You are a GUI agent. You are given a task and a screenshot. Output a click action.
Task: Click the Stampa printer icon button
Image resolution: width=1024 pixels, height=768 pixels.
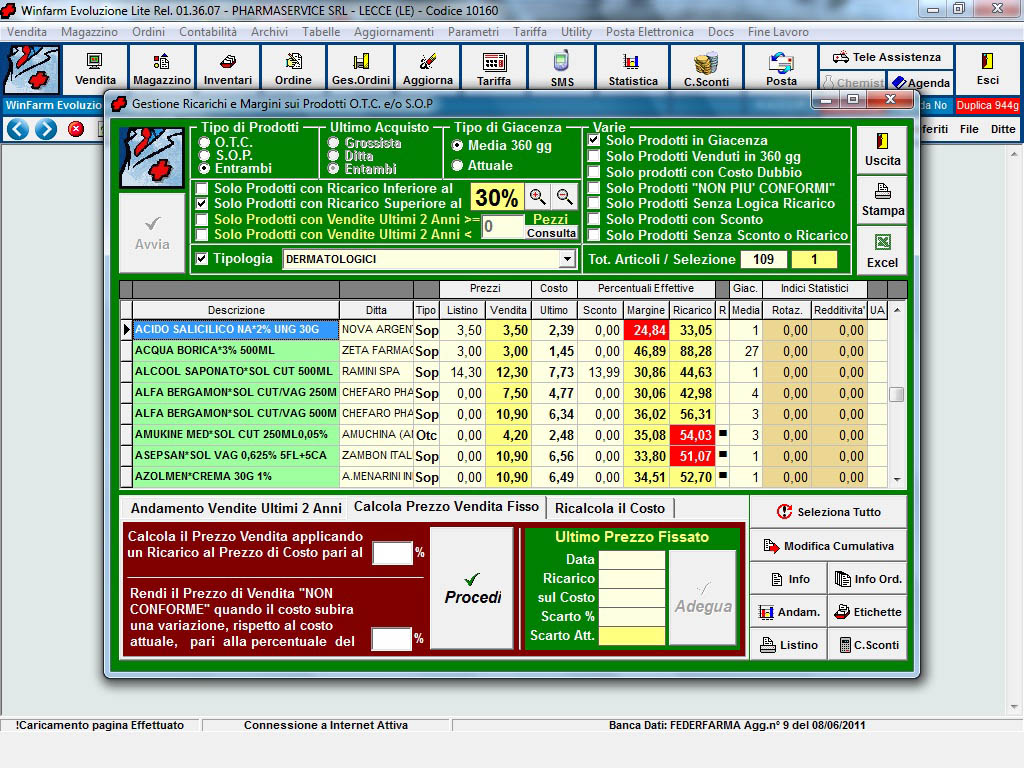point(882,199)
